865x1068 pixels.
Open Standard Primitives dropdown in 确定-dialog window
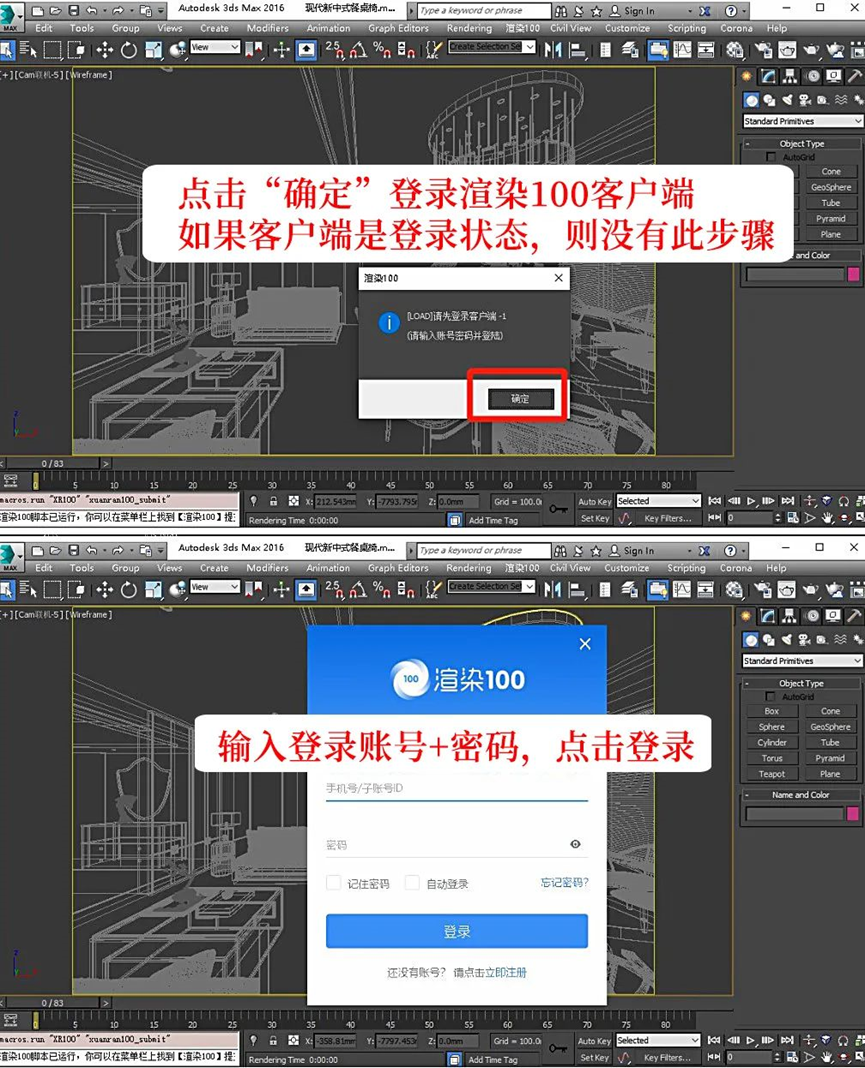[x=802, y=121]
